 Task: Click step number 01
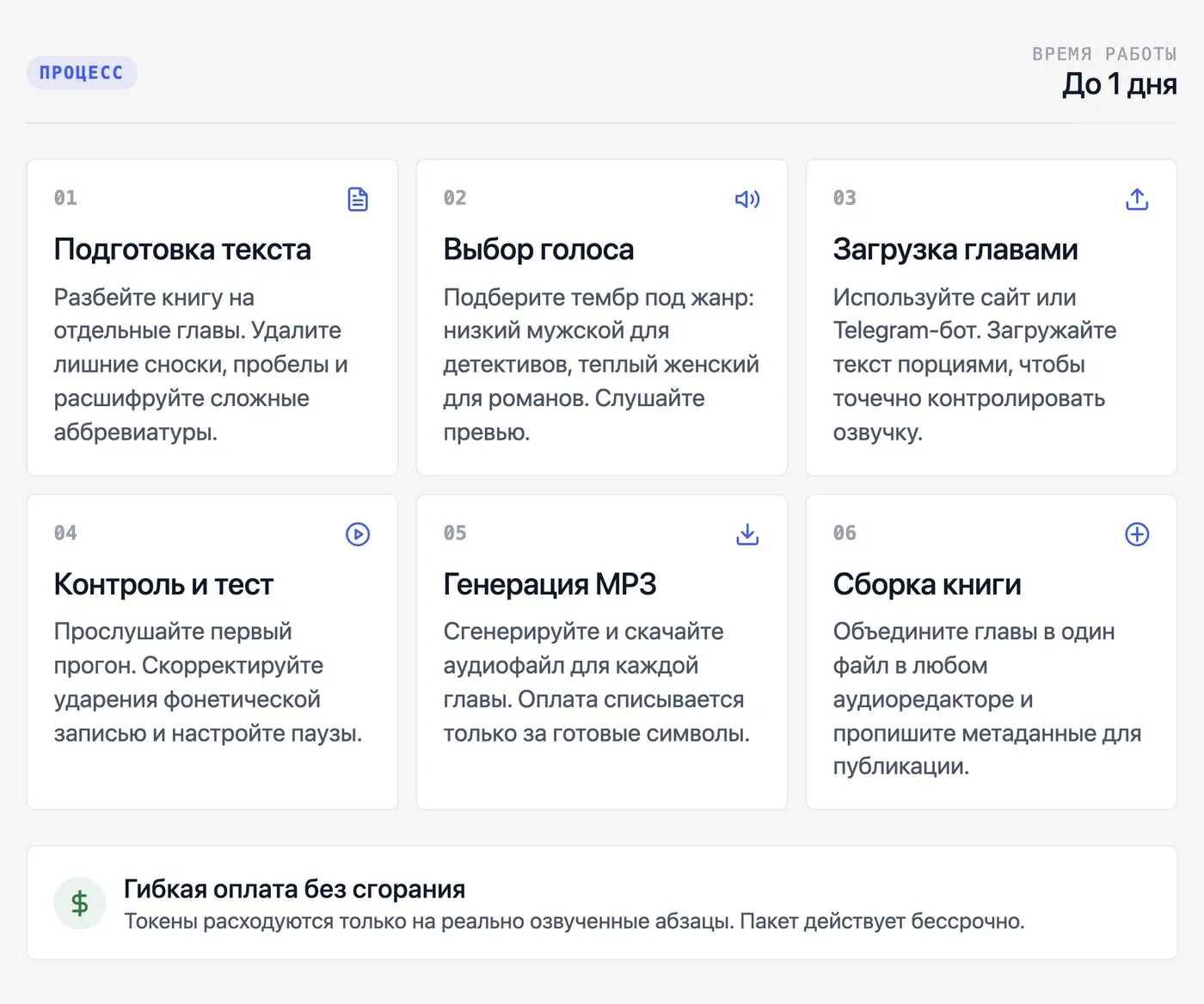pyautogui.click(x=65, y=198)
